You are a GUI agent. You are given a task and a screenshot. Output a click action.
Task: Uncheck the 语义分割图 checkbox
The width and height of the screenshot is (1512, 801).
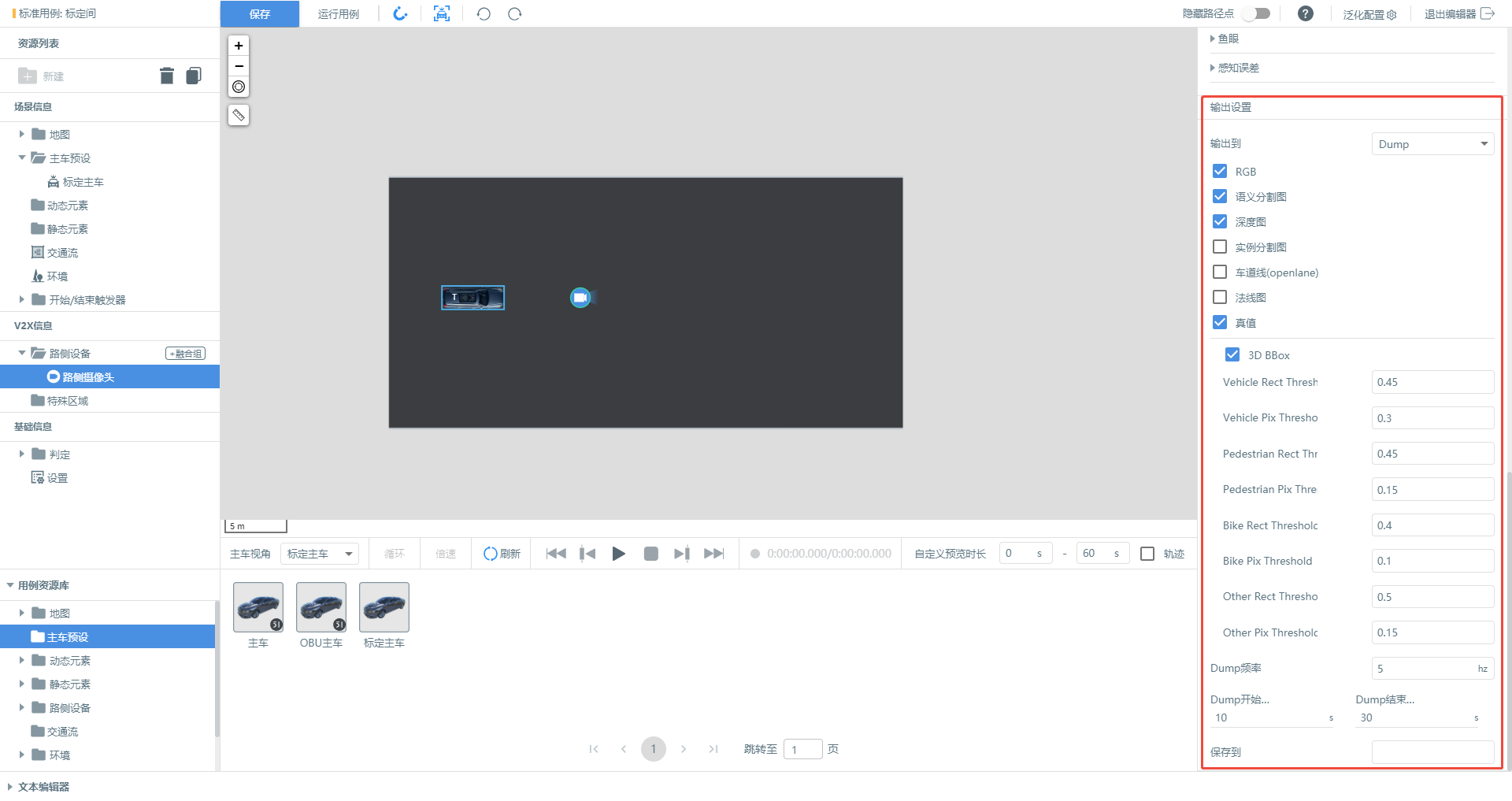click(1220, 196)
